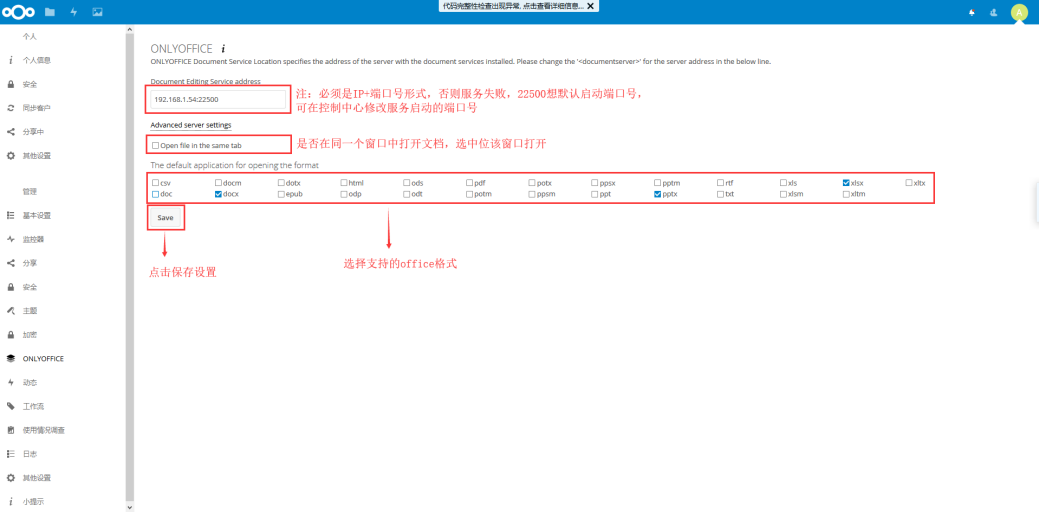Screen dimensions: 1039x512
Task: Click the Nextcloud logo in the header
Action: tap(18, 12)
